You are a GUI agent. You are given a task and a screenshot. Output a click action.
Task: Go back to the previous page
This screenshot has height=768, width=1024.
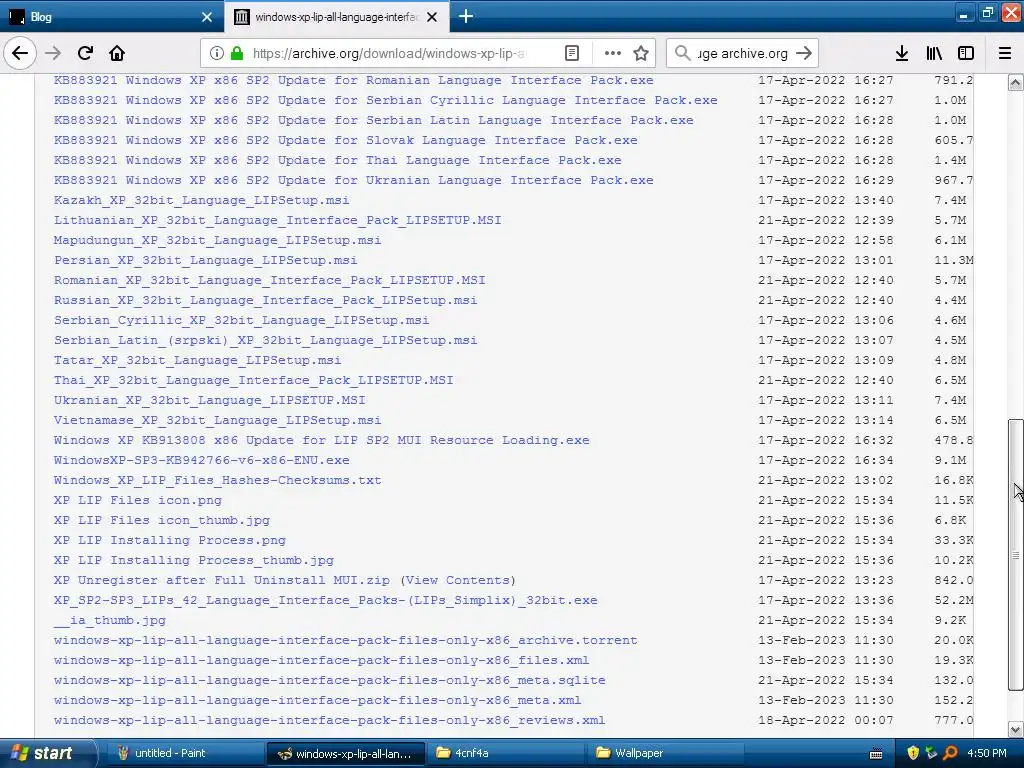point(20,53)
